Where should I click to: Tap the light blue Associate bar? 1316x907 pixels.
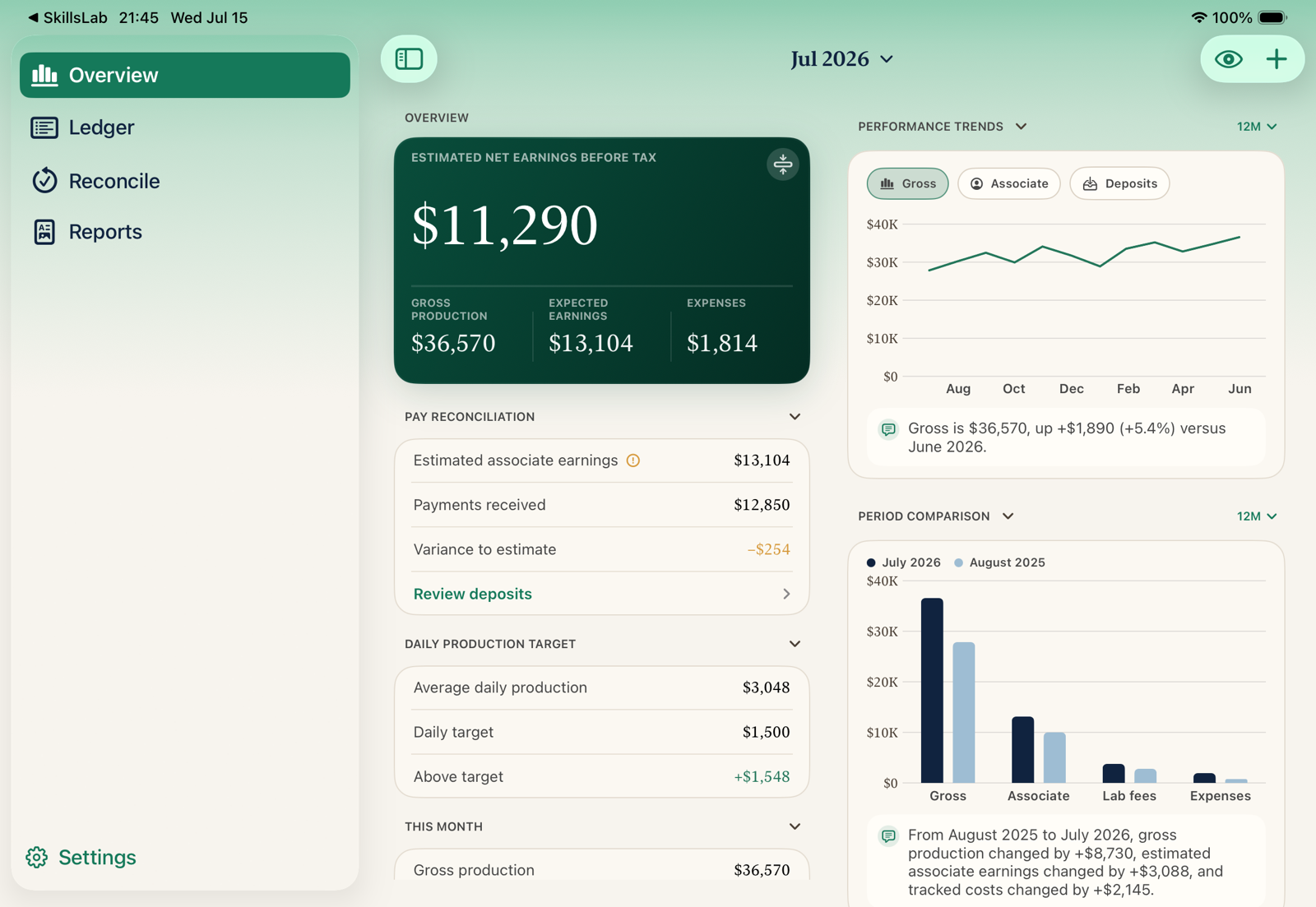tap(1054, 757)
